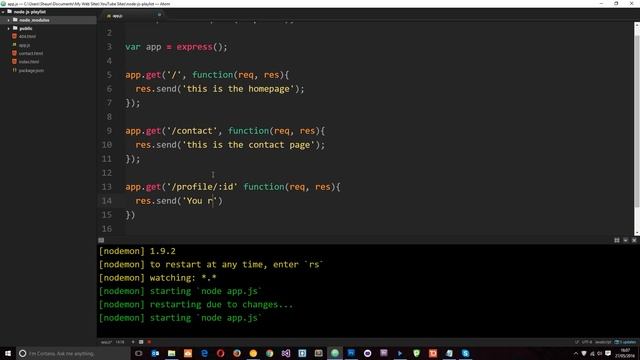This screenshot has height=360, width=640.
Task: Click line number 13 in the gutter
Action: click(x=107, y=187)
